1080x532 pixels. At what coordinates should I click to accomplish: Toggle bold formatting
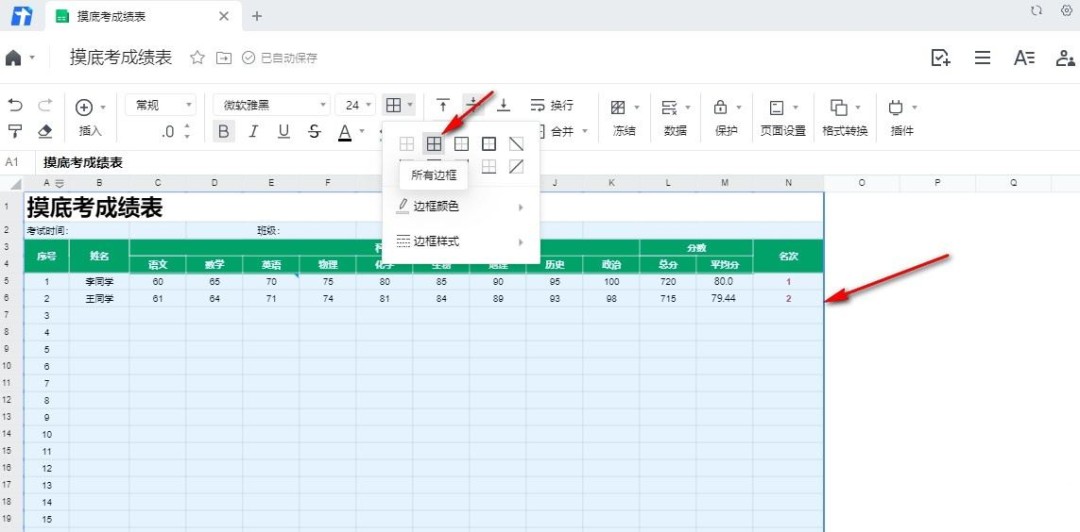point(223,131)
